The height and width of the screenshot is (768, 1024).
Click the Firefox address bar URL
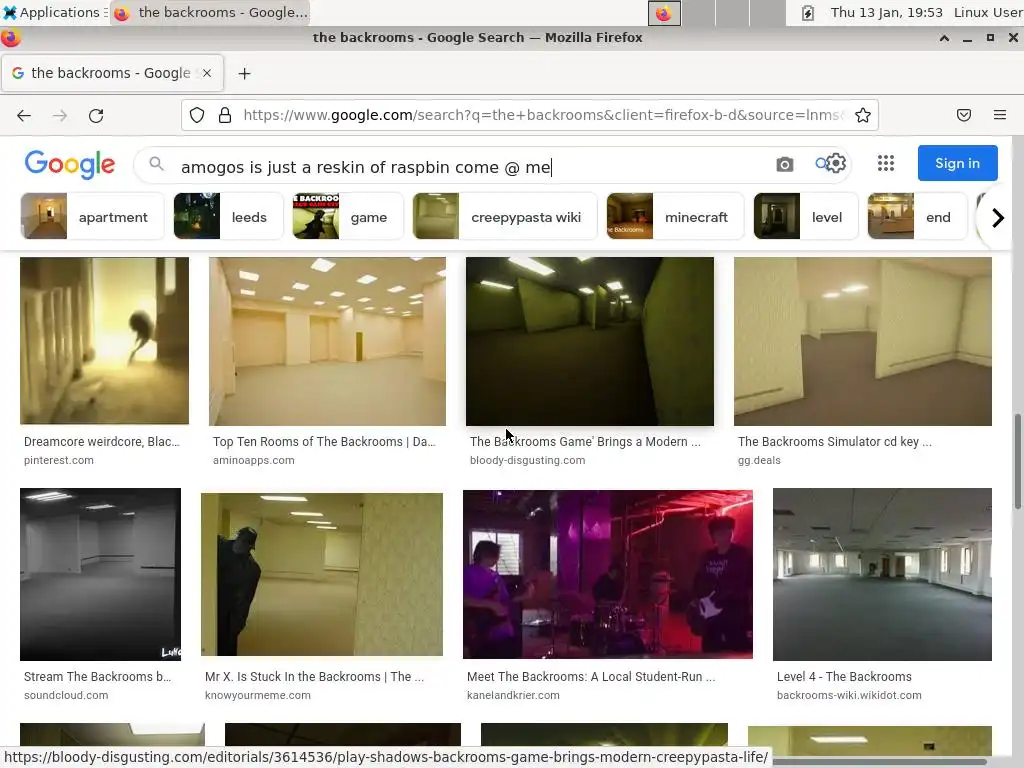pyautogui.click(x=542, y=116)
